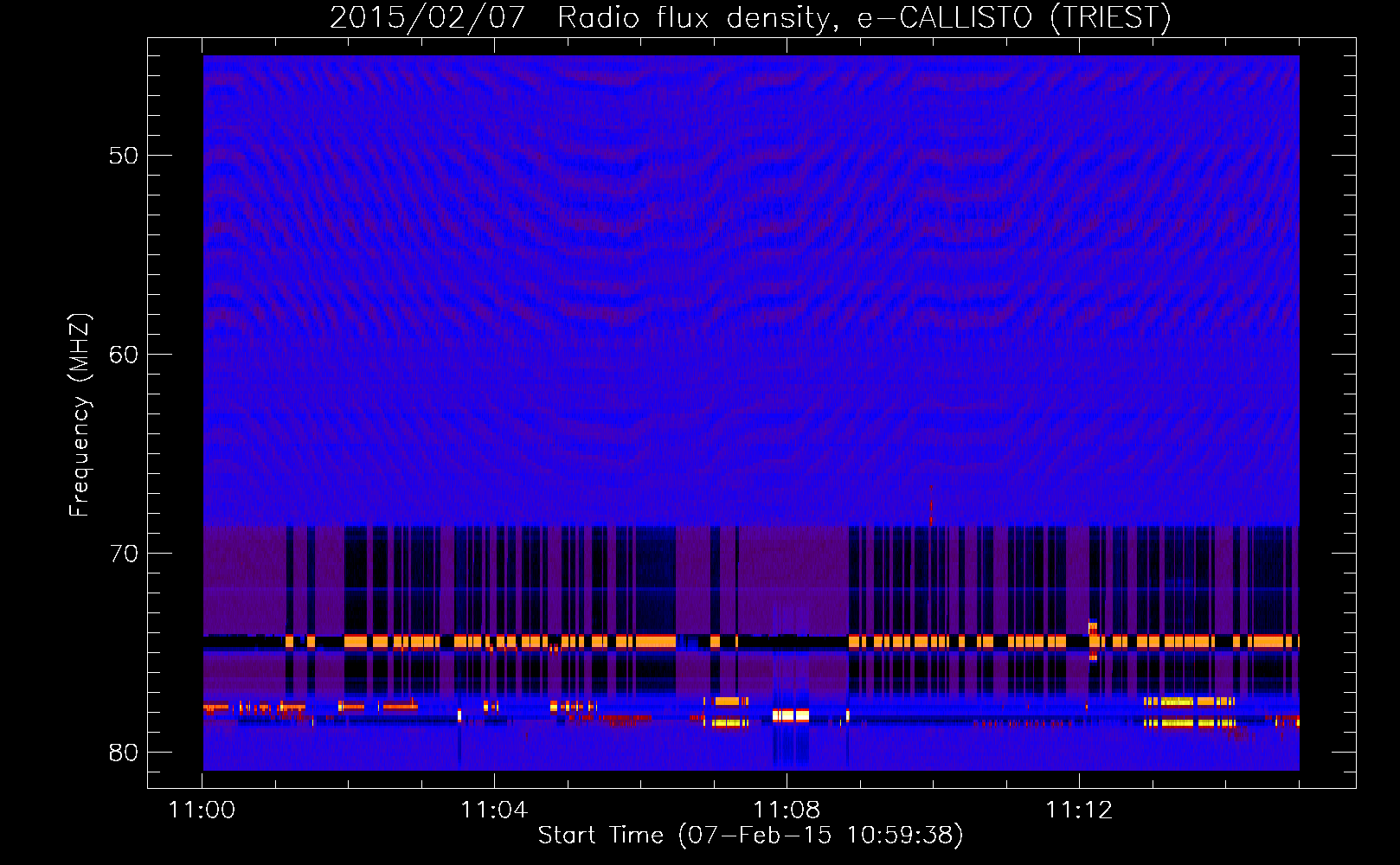Click the "60" frequency tick label
This screenshot has height=865, width=1400.
point(124,355)
